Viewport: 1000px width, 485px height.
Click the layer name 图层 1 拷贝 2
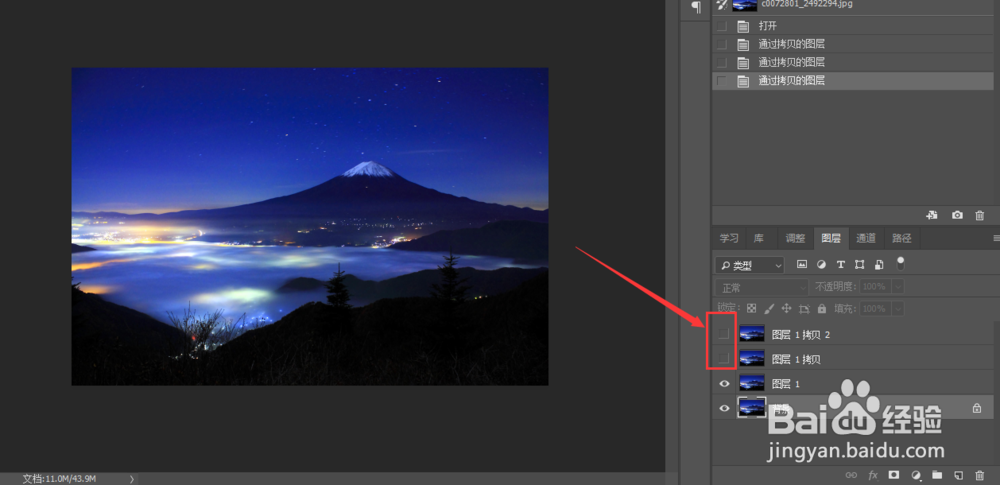(801, 334)
